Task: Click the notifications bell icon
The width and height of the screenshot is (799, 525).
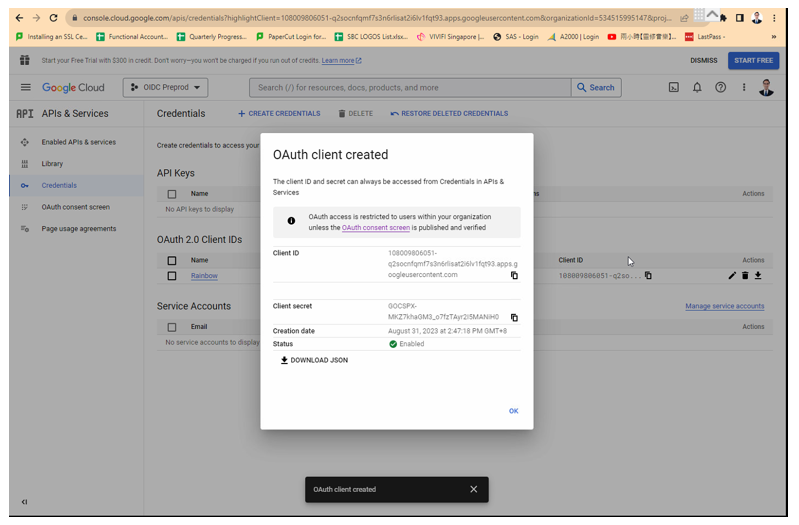Action: [697, 87]
